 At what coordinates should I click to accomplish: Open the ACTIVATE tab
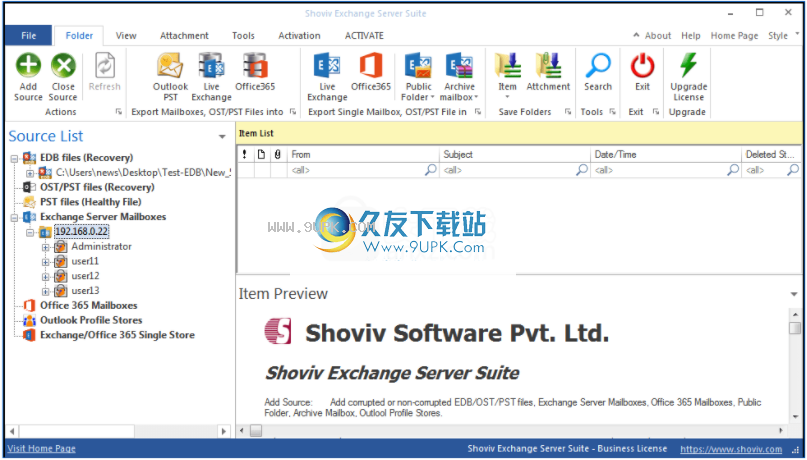coord(364,36)
